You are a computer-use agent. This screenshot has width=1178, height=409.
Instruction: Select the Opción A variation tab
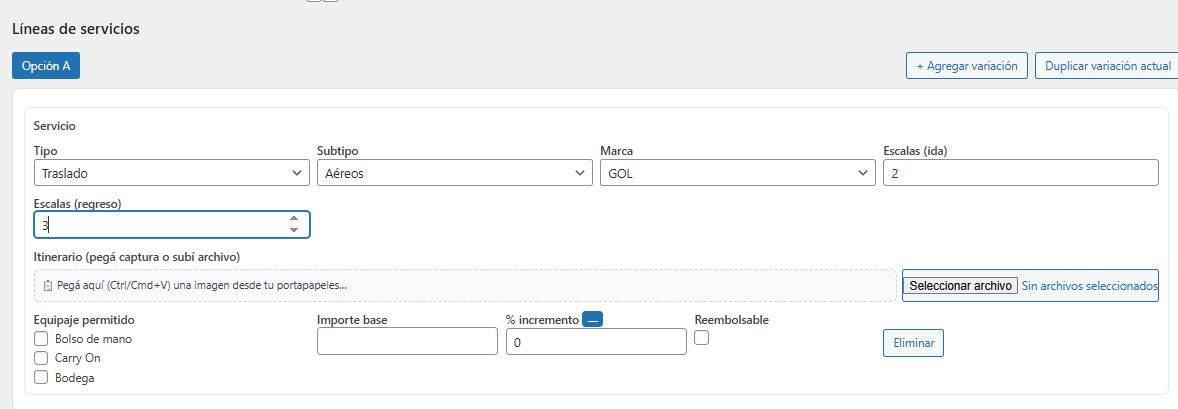click(46, 66)
